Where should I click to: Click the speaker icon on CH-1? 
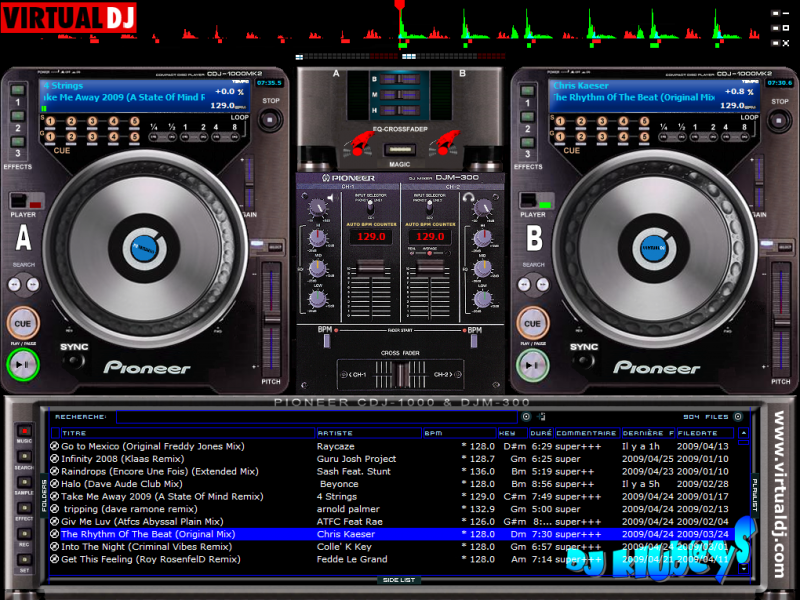332,197
